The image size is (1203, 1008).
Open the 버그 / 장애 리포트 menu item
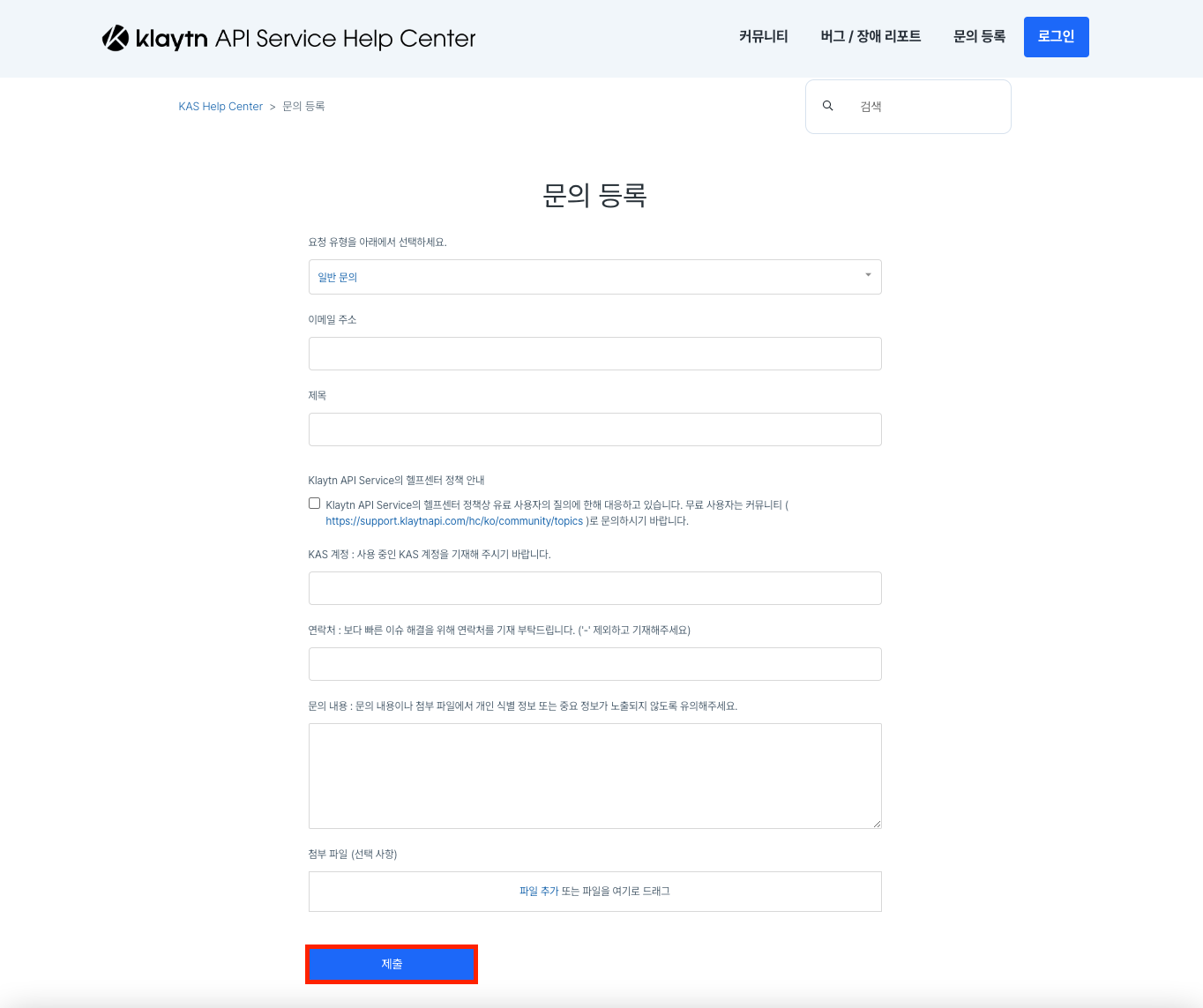(870, 36)
